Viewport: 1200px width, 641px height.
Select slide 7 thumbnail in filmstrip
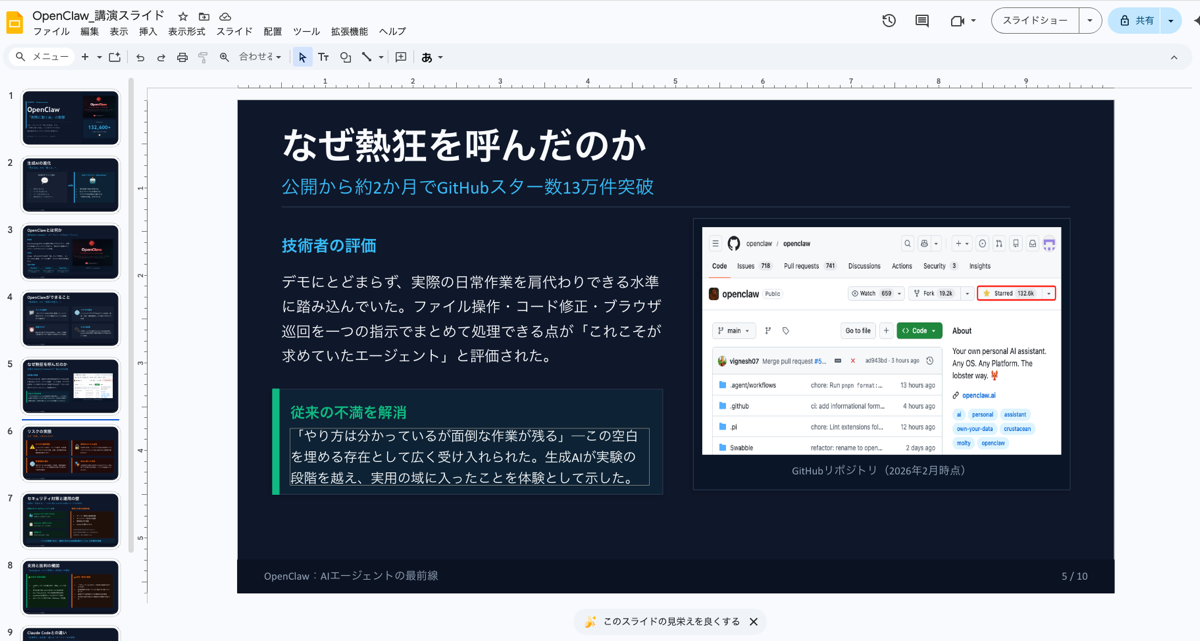pos(70,520)
